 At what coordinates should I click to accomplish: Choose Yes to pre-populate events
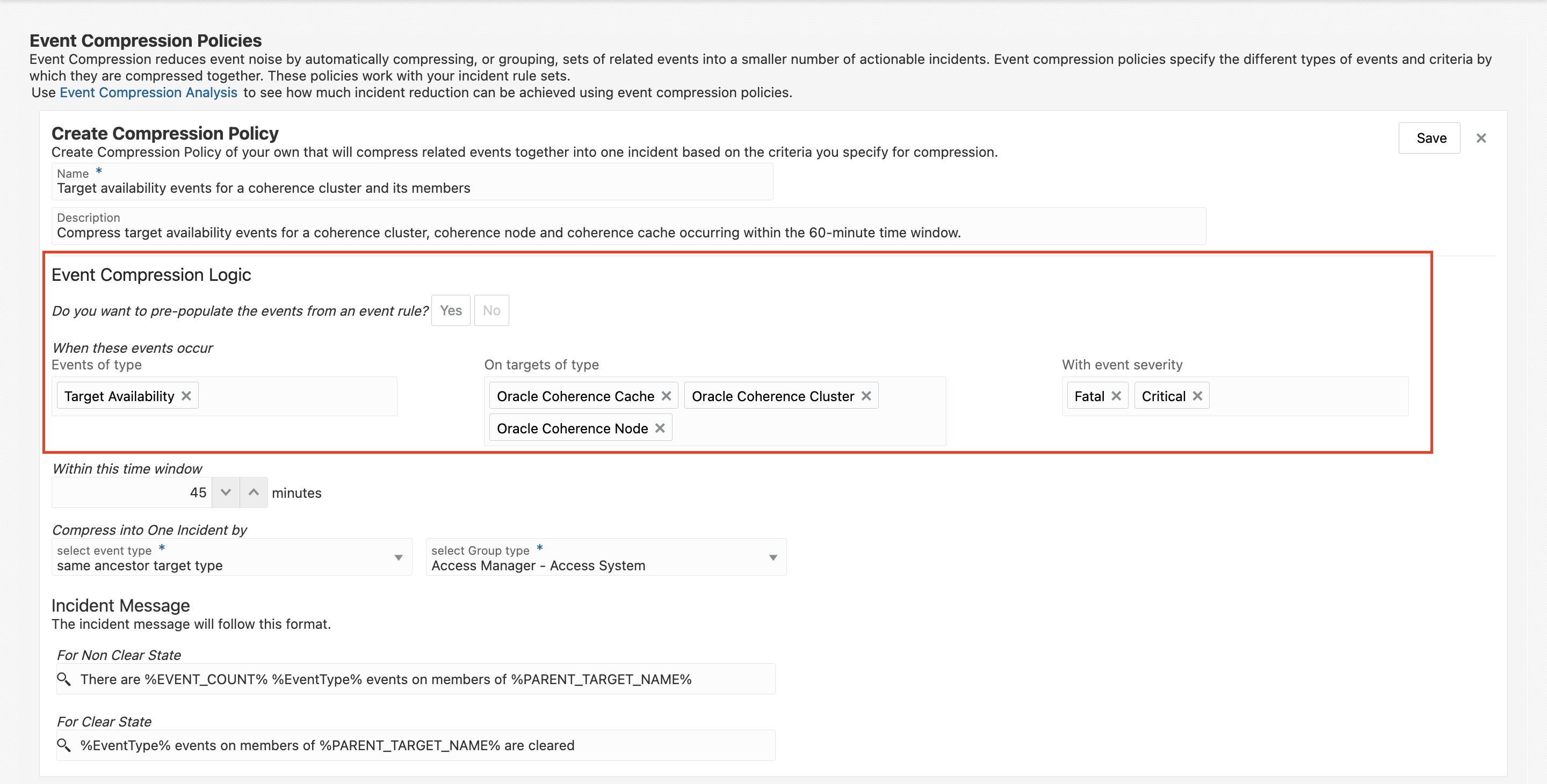(451, 310)
